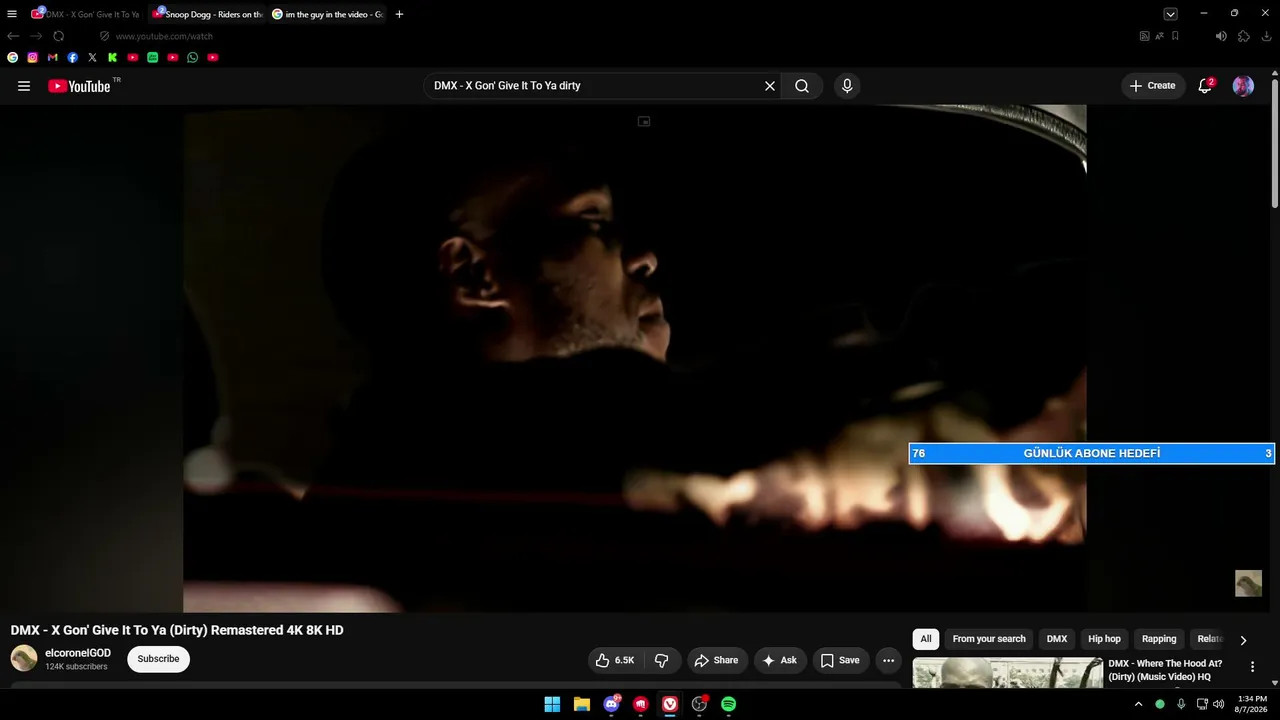Screen dimensions: 1280x720
Task: Go back in browser history
Action: 13,36
